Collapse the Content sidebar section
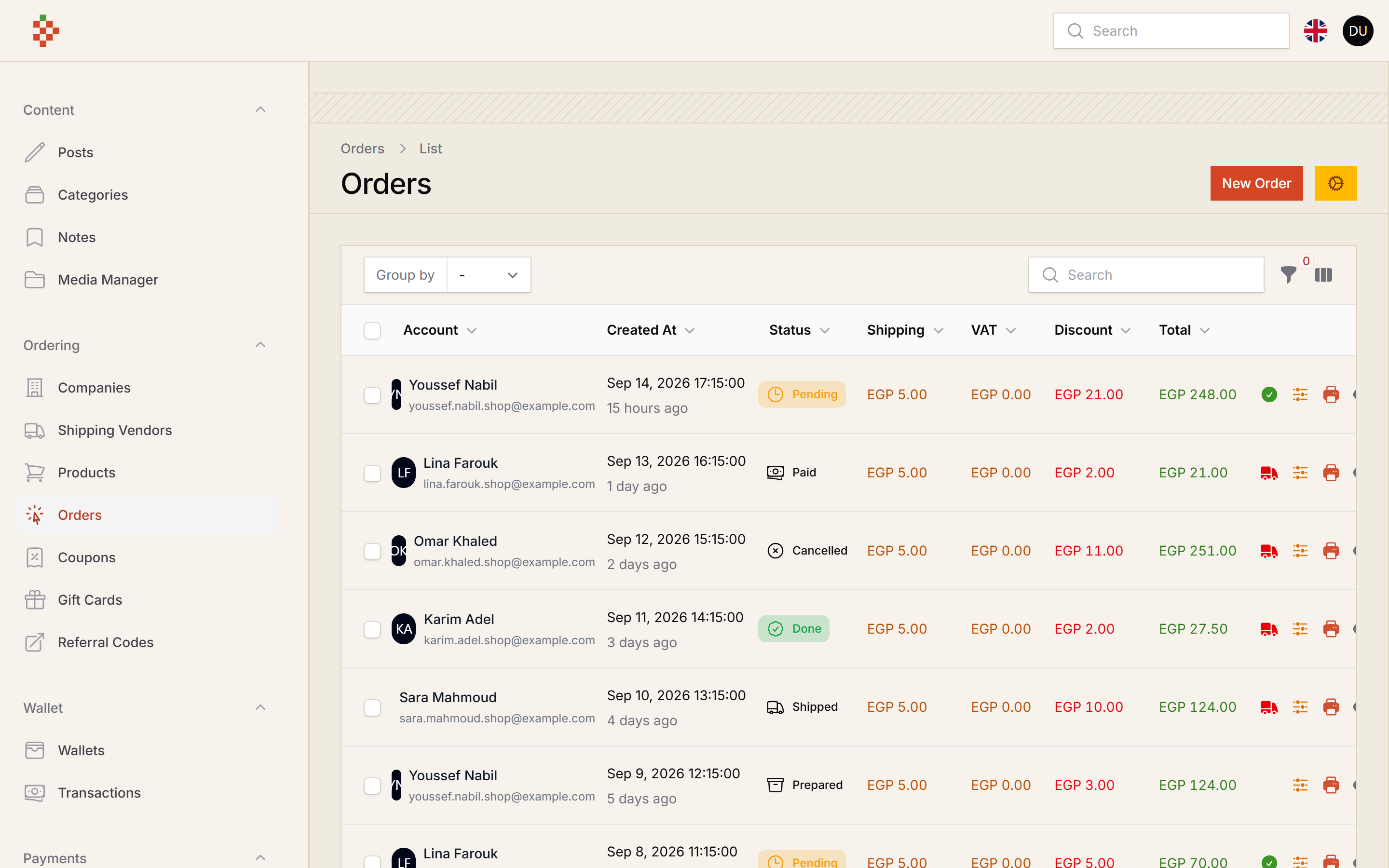 click(260, 109)
